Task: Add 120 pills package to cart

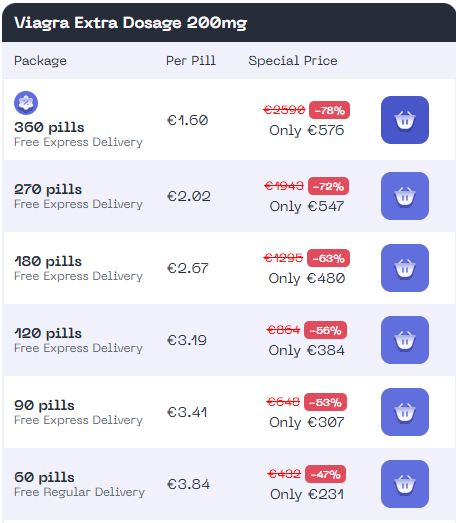Action: click(405, 340)
